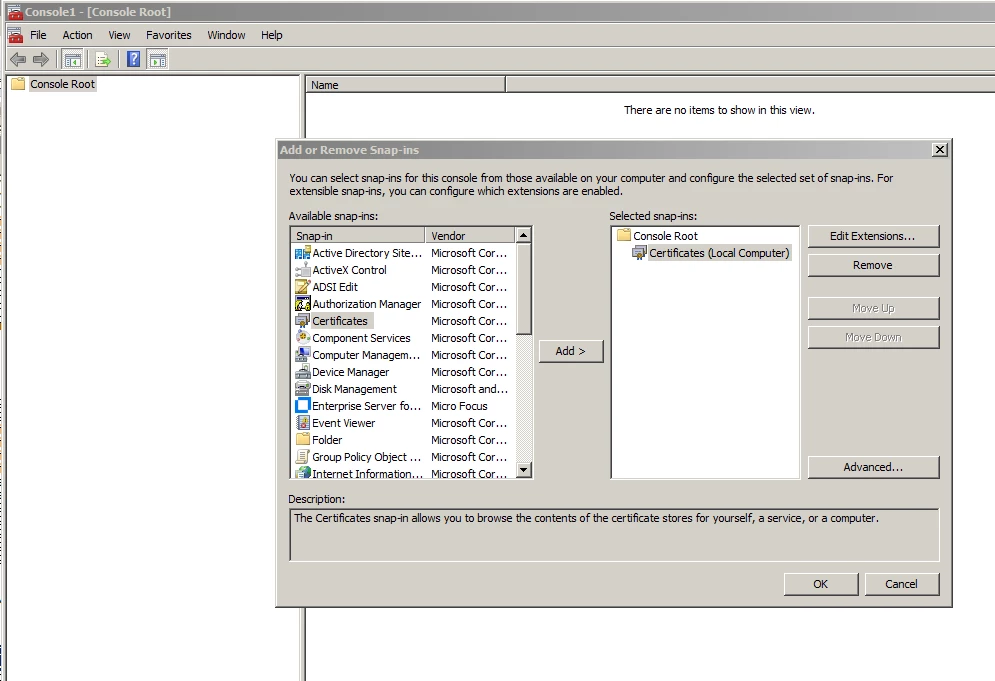Screen dimensions: 995x681
Task: Select the ActiveX Control snap-in name
Action: click(349, 270)
